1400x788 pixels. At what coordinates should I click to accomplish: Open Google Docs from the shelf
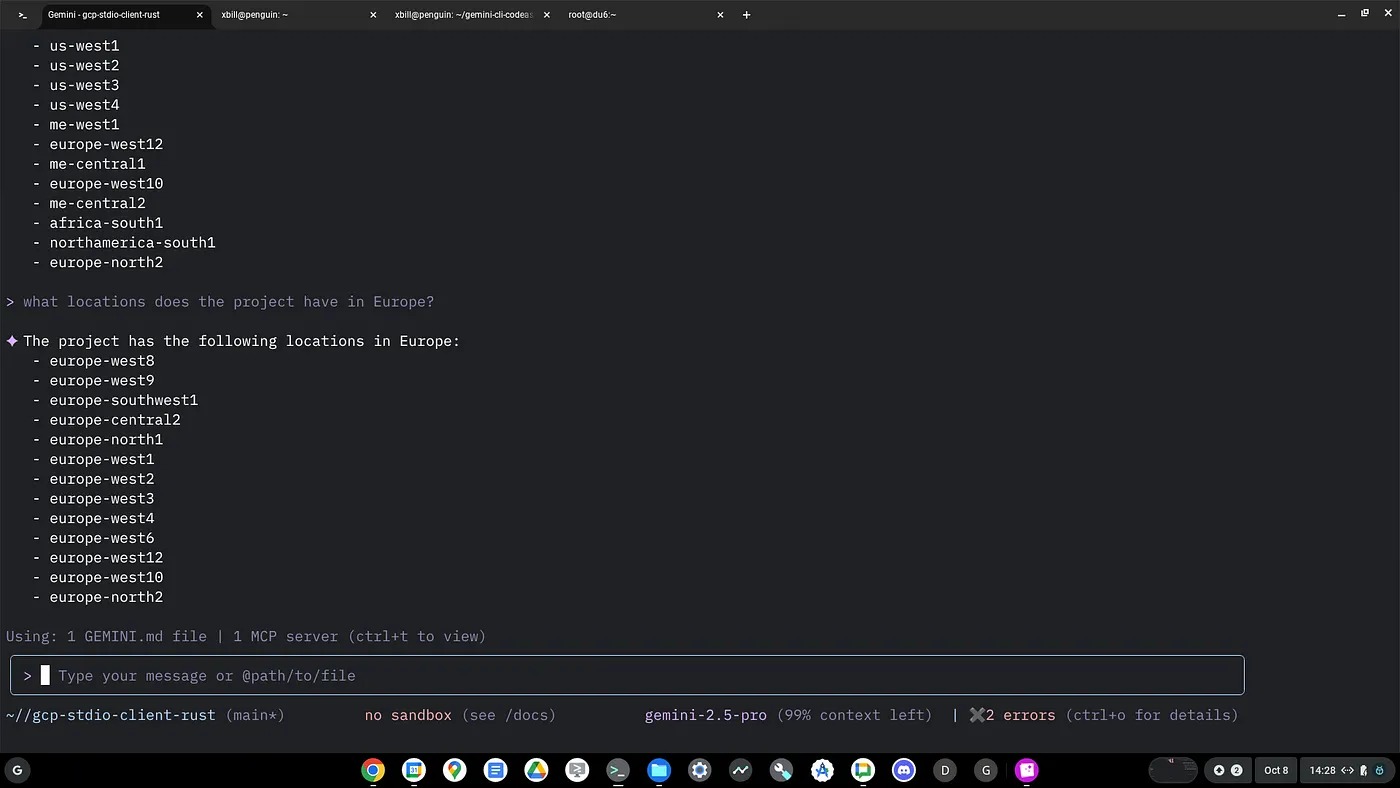[x=495, y=770]
